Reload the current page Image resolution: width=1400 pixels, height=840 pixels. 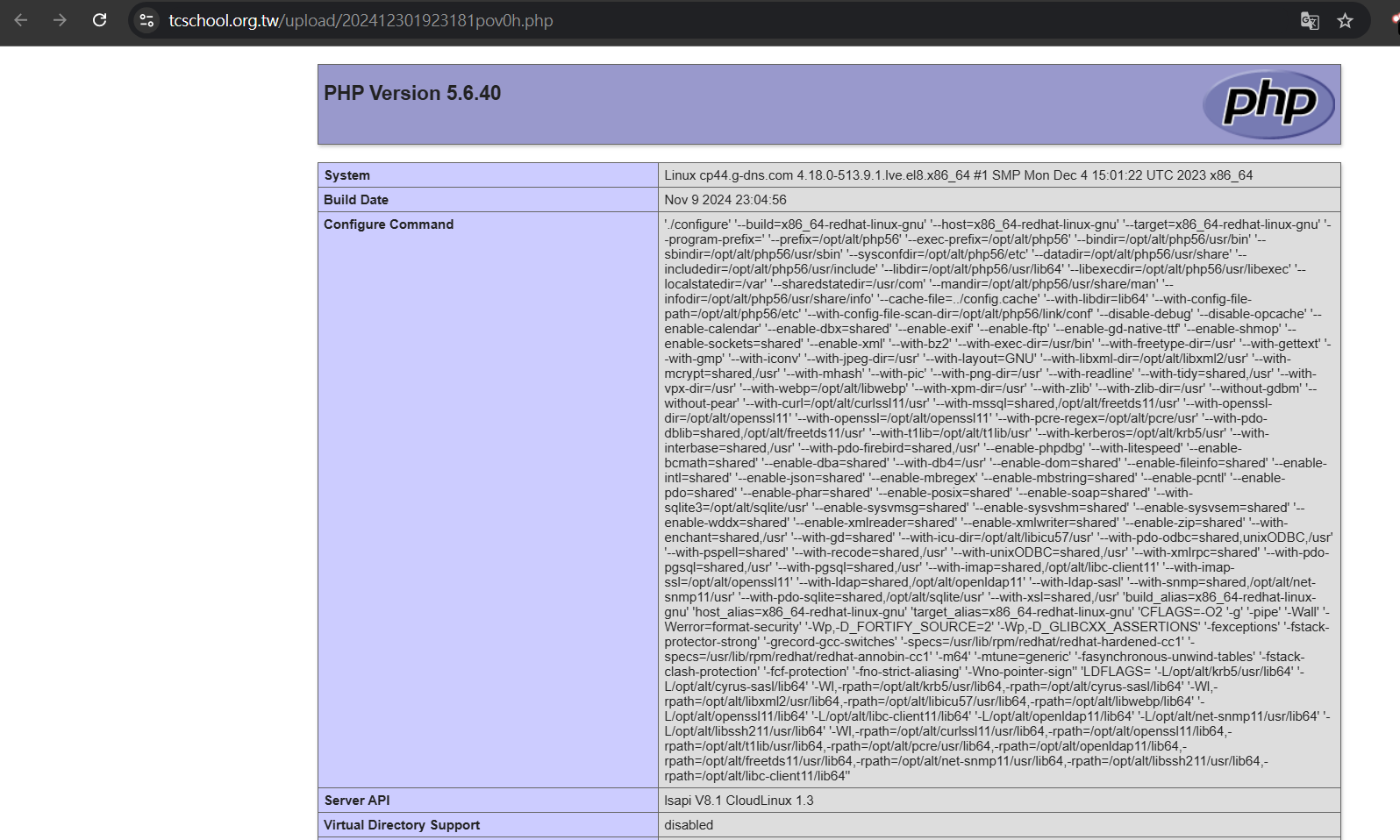(99, 20)
